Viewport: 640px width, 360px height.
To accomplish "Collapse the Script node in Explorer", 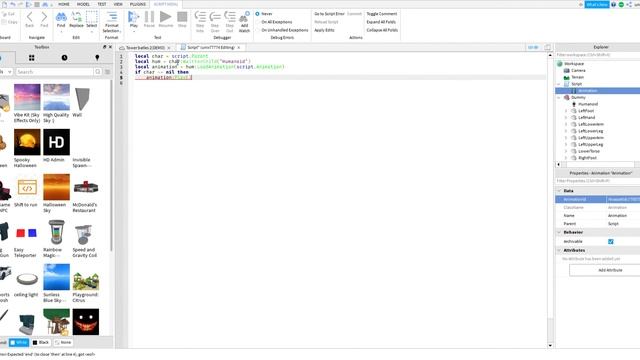I will 559,84.
